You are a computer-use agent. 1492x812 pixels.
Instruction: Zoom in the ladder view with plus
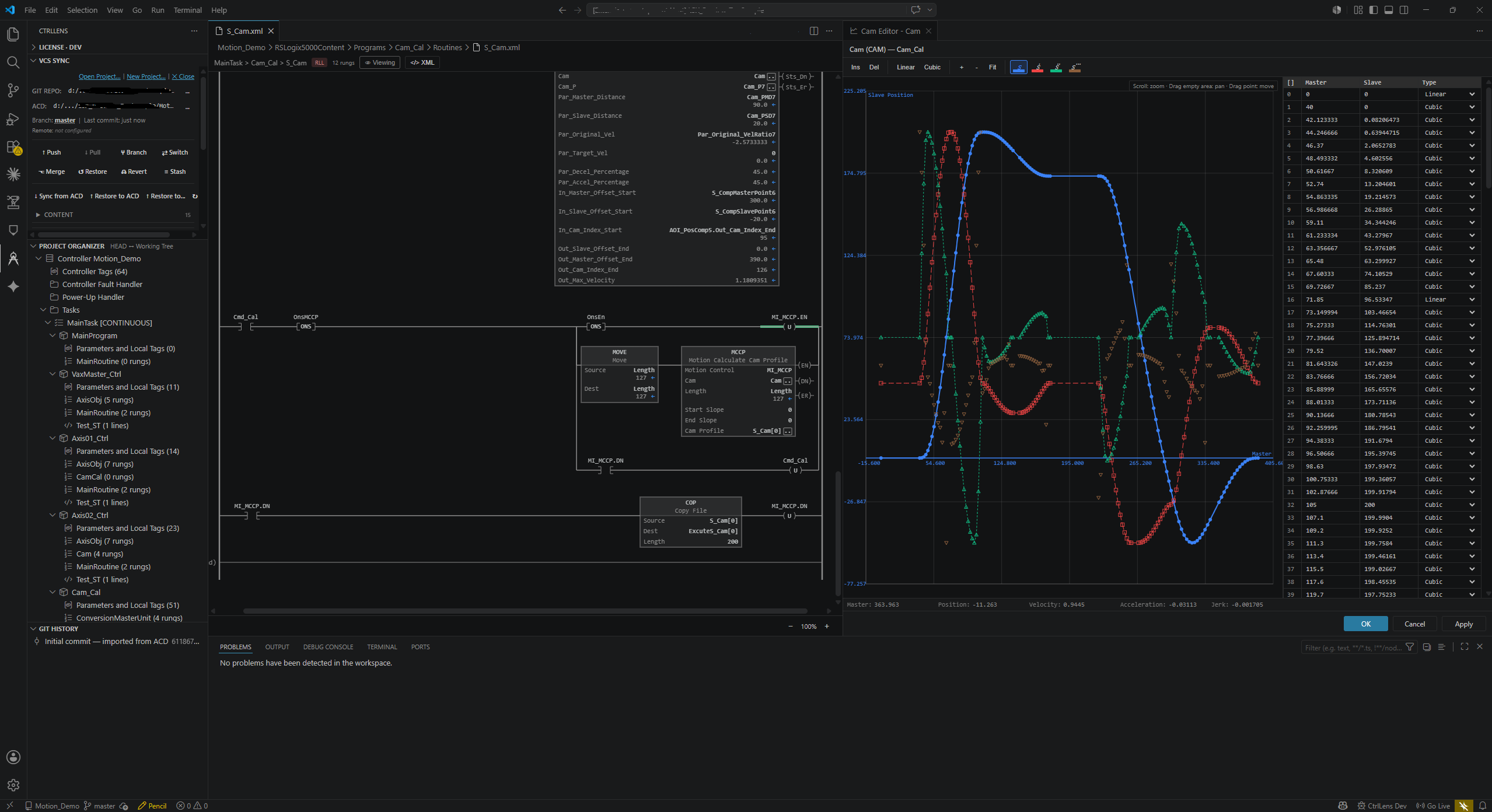pyautogui.click(x=827, y=626)
